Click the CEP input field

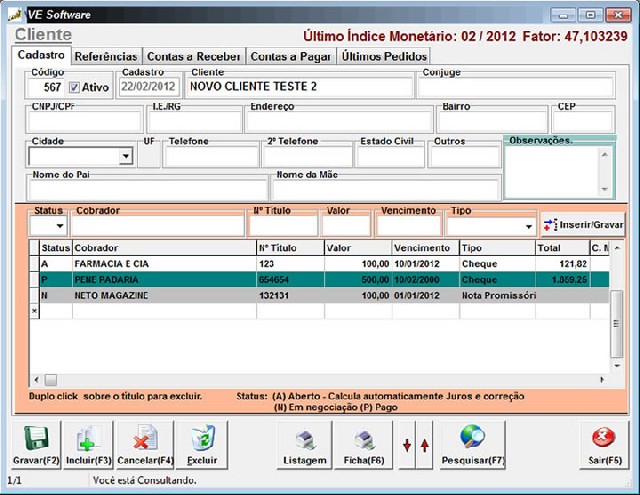click(x=583, y=121)
